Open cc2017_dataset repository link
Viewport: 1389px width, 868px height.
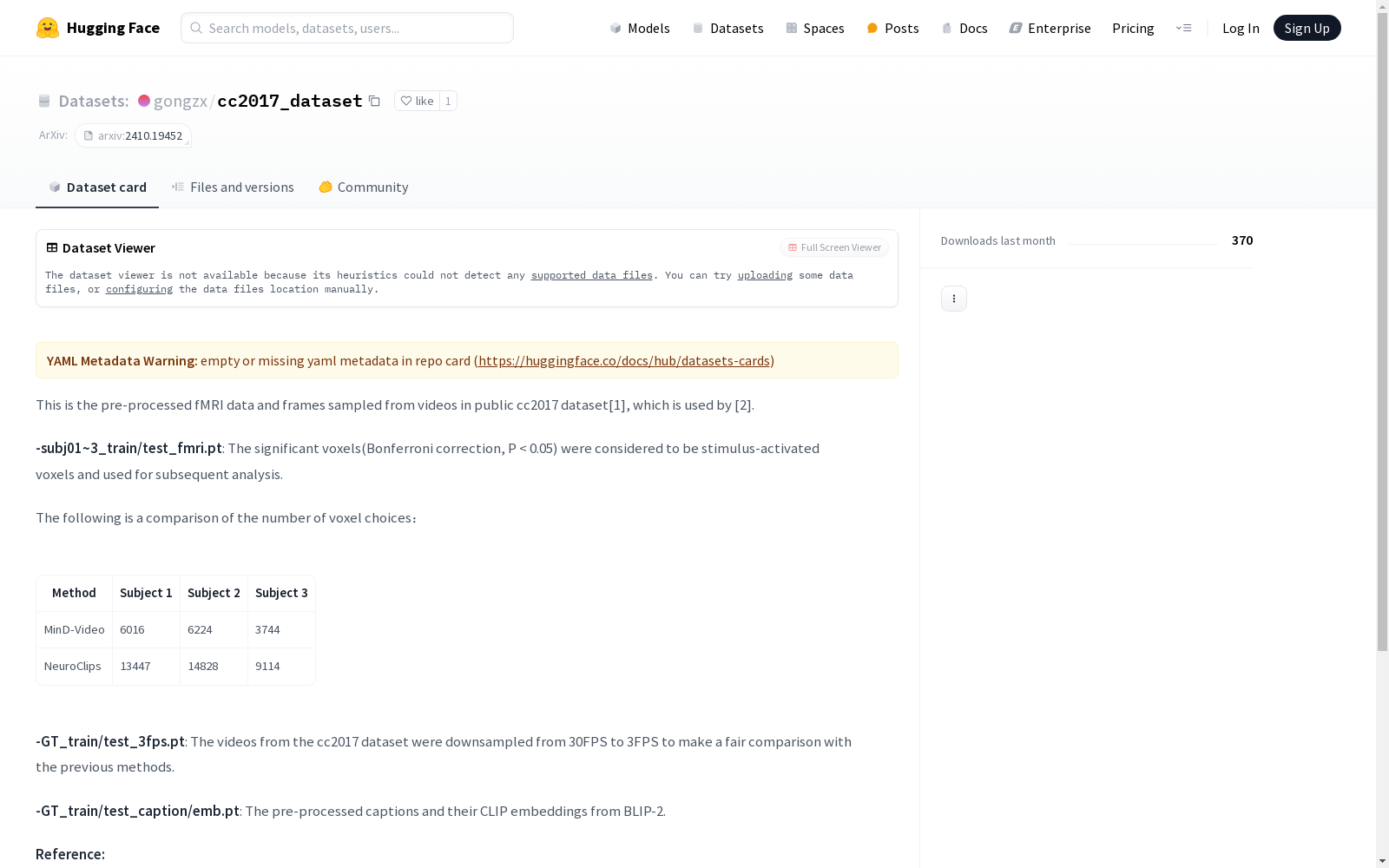(290, 101)
